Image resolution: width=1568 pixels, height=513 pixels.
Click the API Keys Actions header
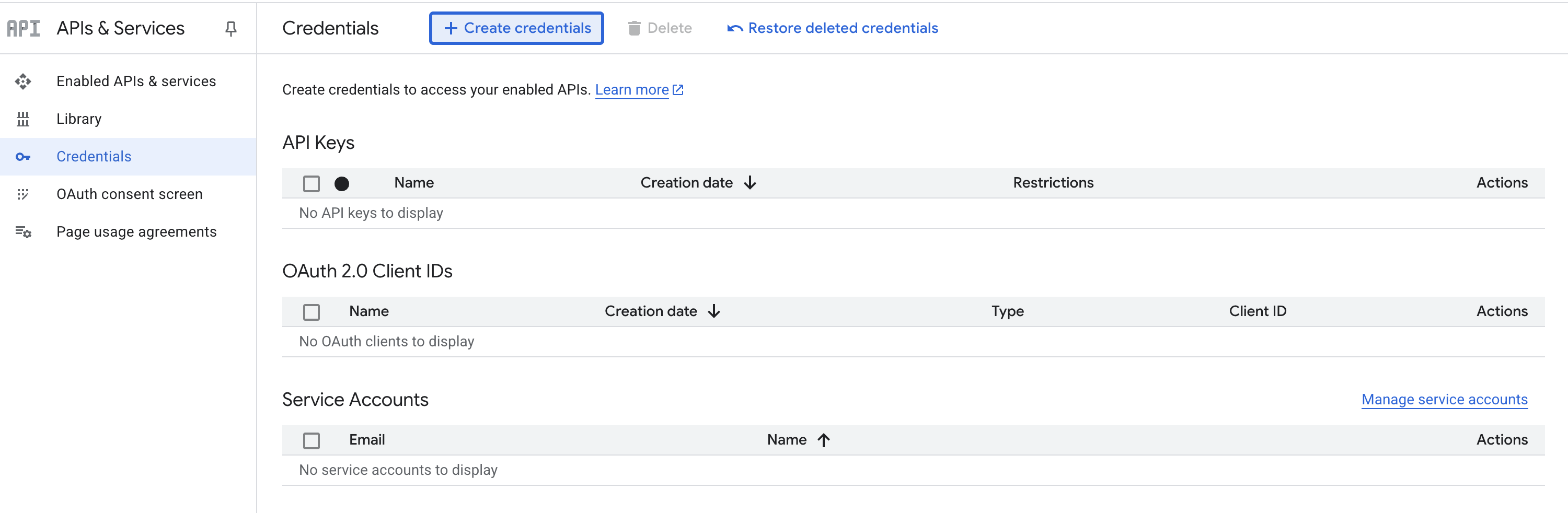click(x=1502, y=182)
